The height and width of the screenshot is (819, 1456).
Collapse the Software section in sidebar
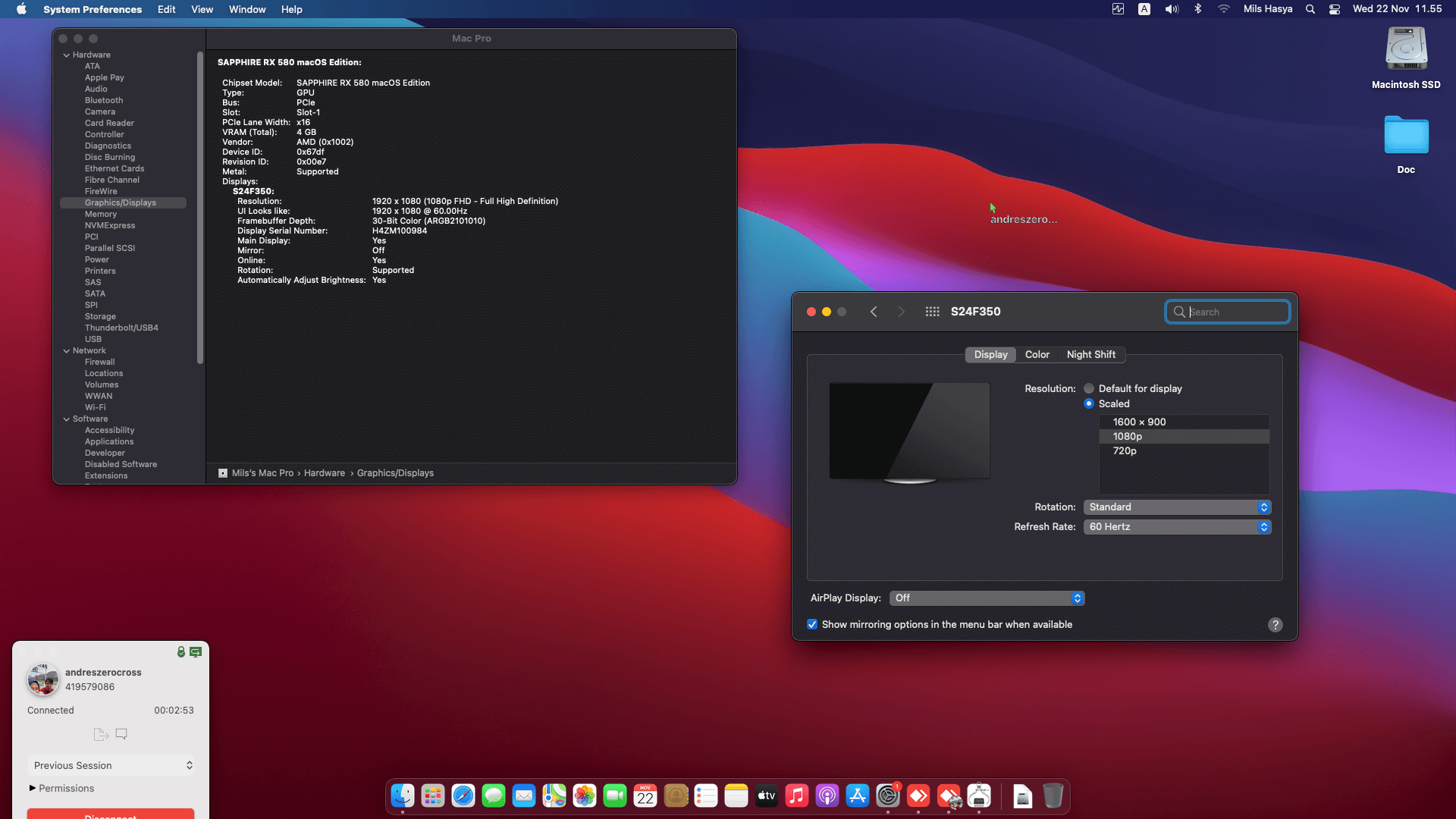pyautogui.click(x=66, y=419)
